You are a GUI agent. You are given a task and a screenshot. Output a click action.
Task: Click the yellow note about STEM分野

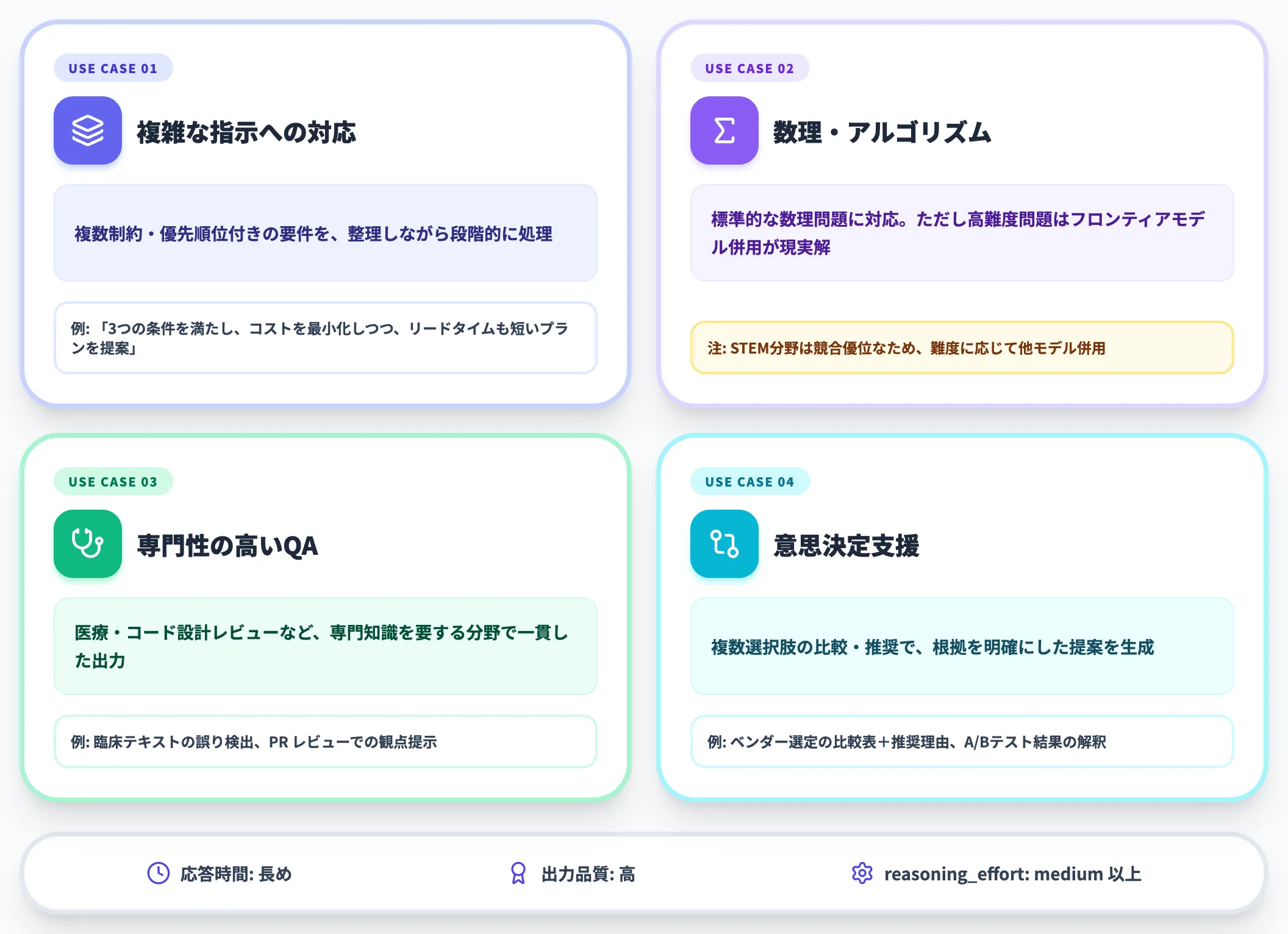[x=962, y=348]
